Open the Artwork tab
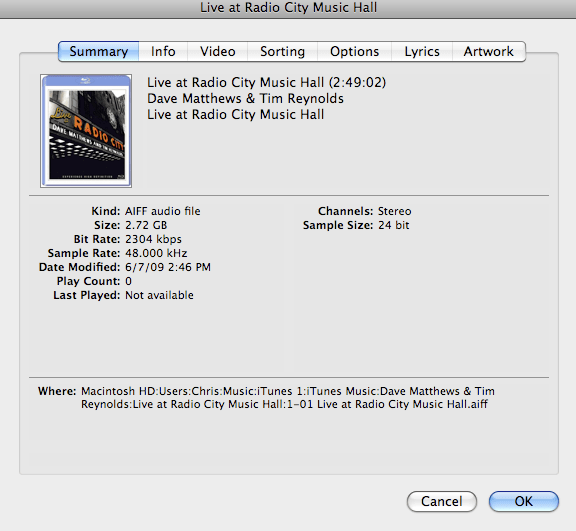 [x=489, y=51]
